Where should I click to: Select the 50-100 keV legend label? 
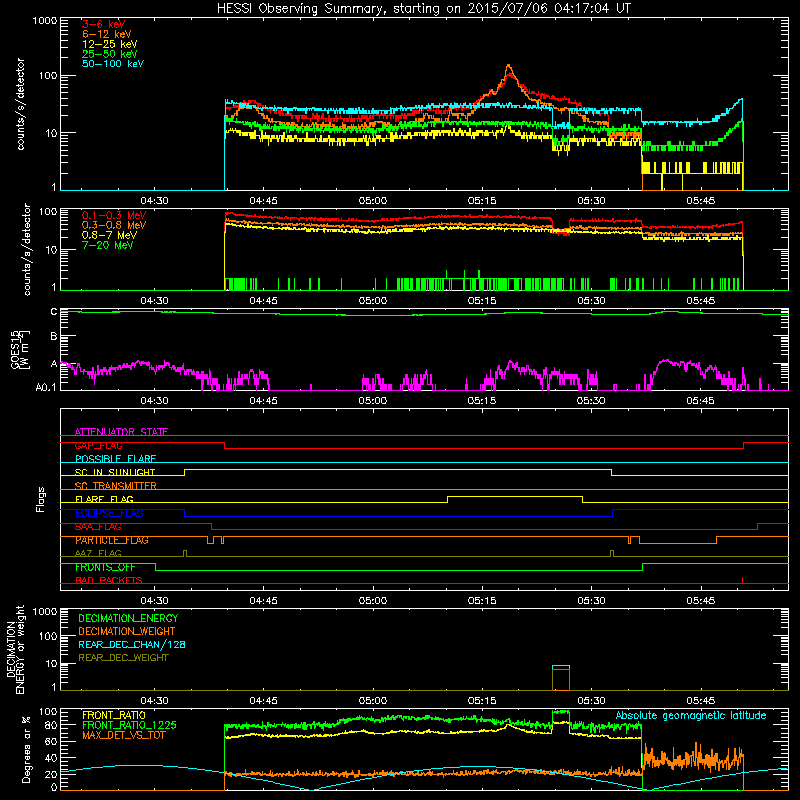pyautogui.click(x=113, y=64)
